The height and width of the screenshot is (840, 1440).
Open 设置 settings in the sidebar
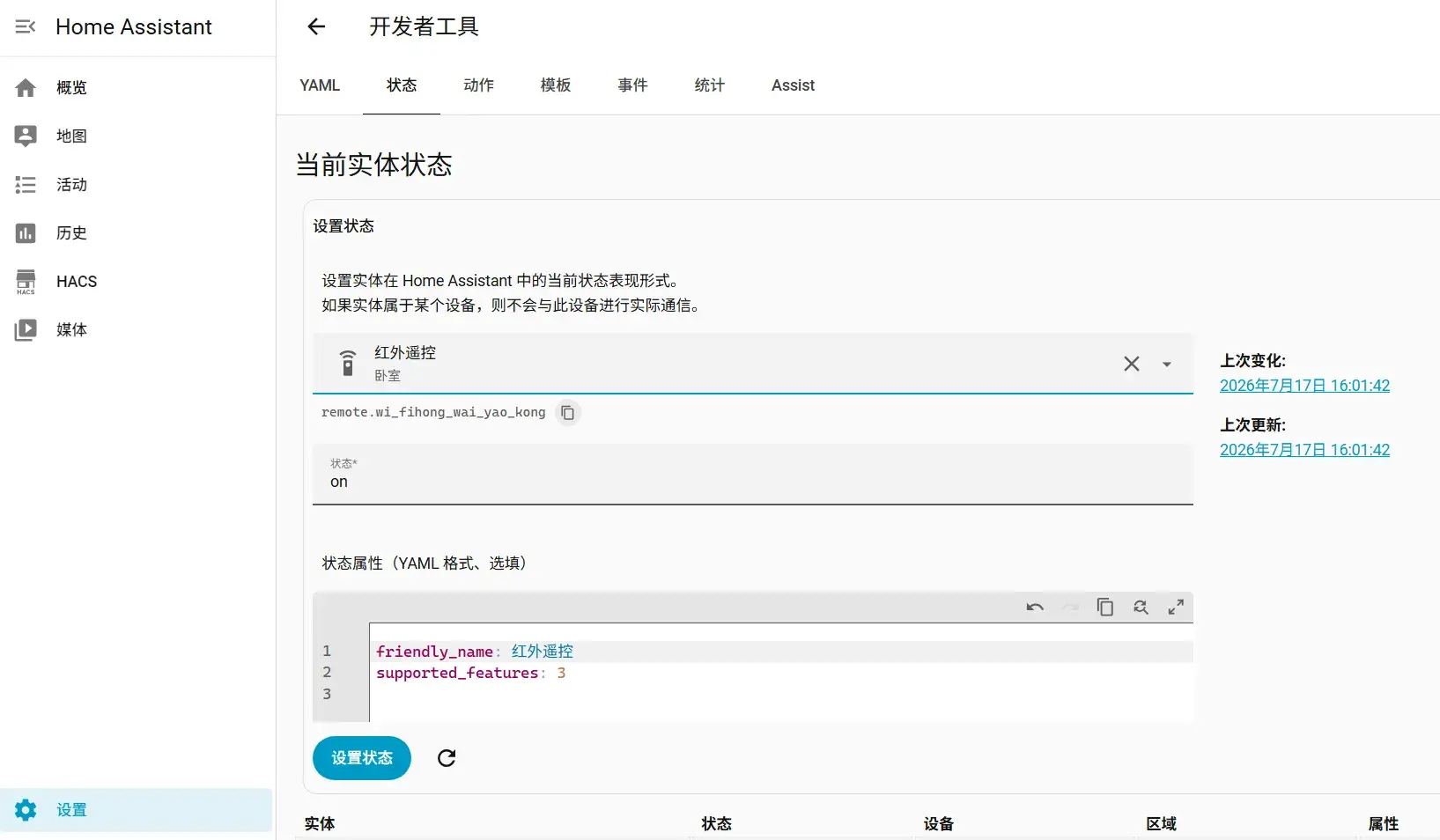click(137, 810)
